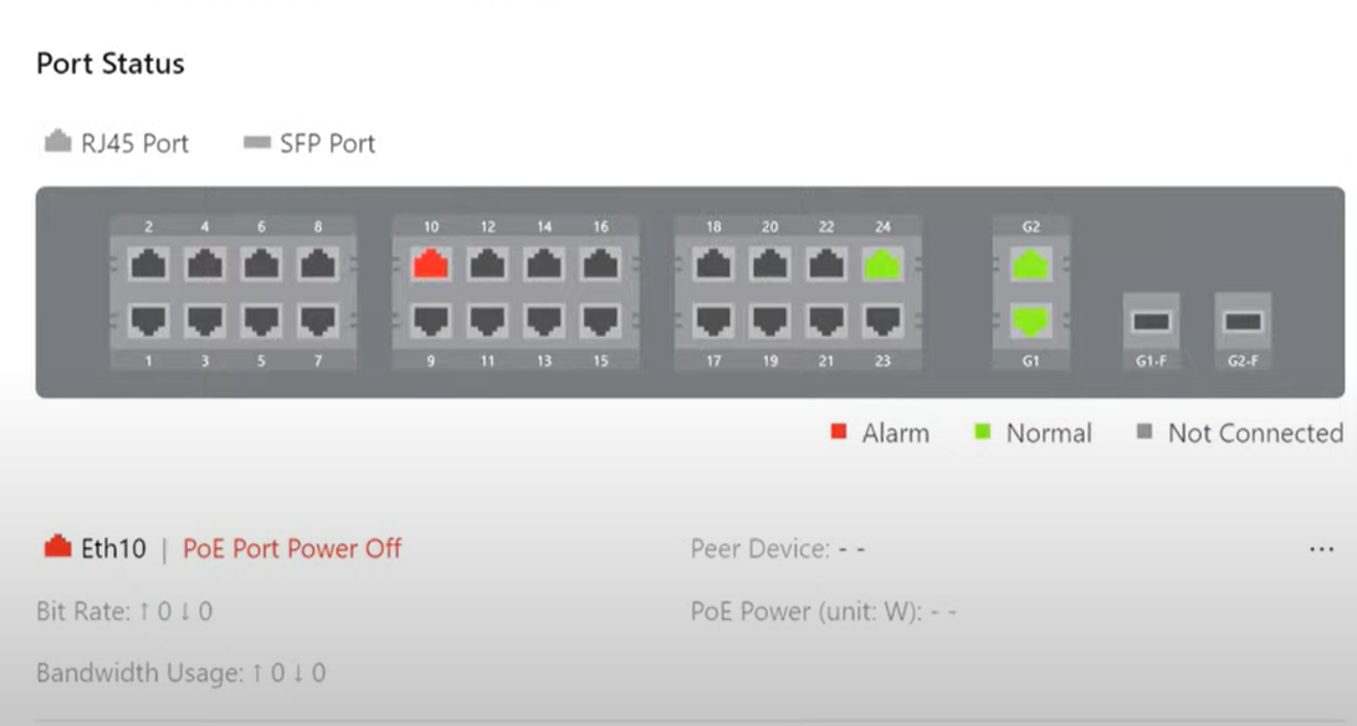1357x726 pixels.
Task: Open the three-dot more options menu
Action: [x=1321, y=550]
